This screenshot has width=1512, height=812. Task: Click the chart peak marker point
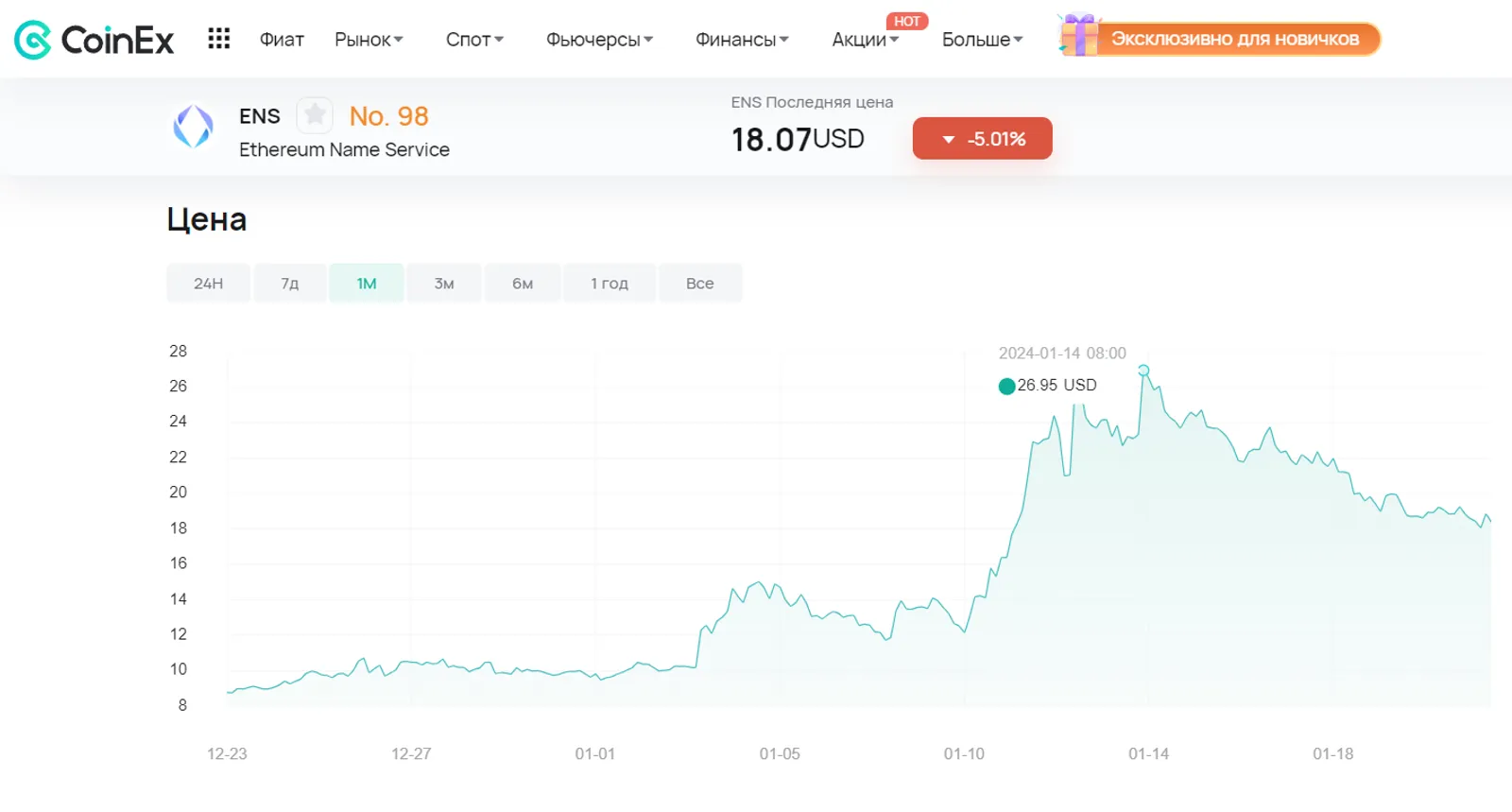point(1143,371)
